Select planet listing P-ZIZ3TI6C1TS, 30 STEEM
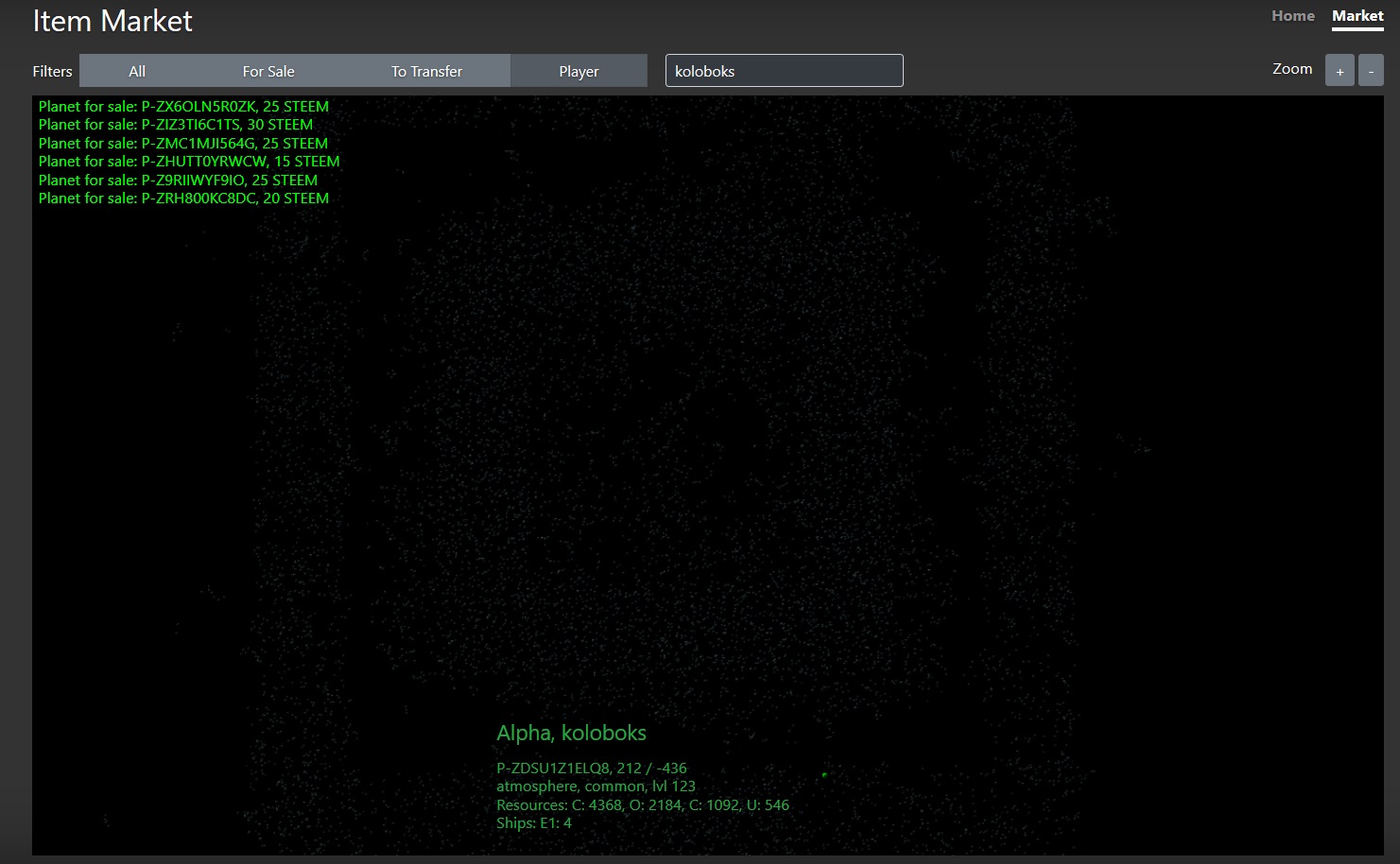The image size is (1400, 864). pyautogui.click(x=176, y=124)
